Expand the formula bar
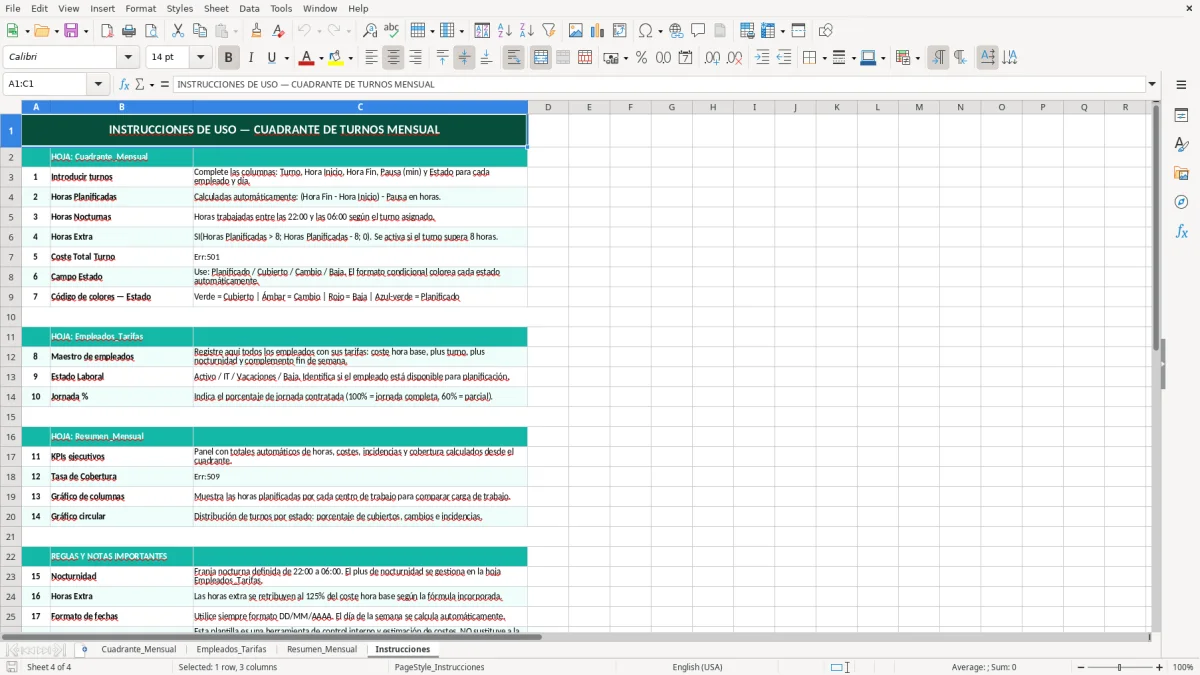This screenshot has width=1200, height=675. click(x=1152, y=84)
